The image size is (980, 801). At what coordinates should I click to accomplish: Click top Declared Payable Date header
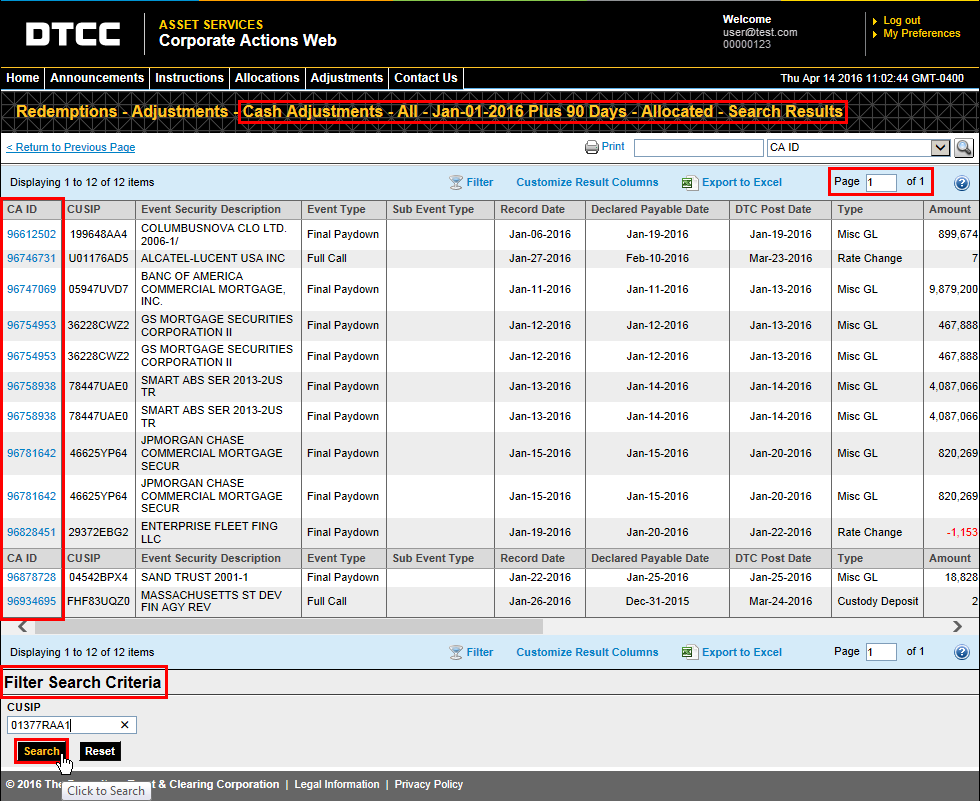click(657, 209)
